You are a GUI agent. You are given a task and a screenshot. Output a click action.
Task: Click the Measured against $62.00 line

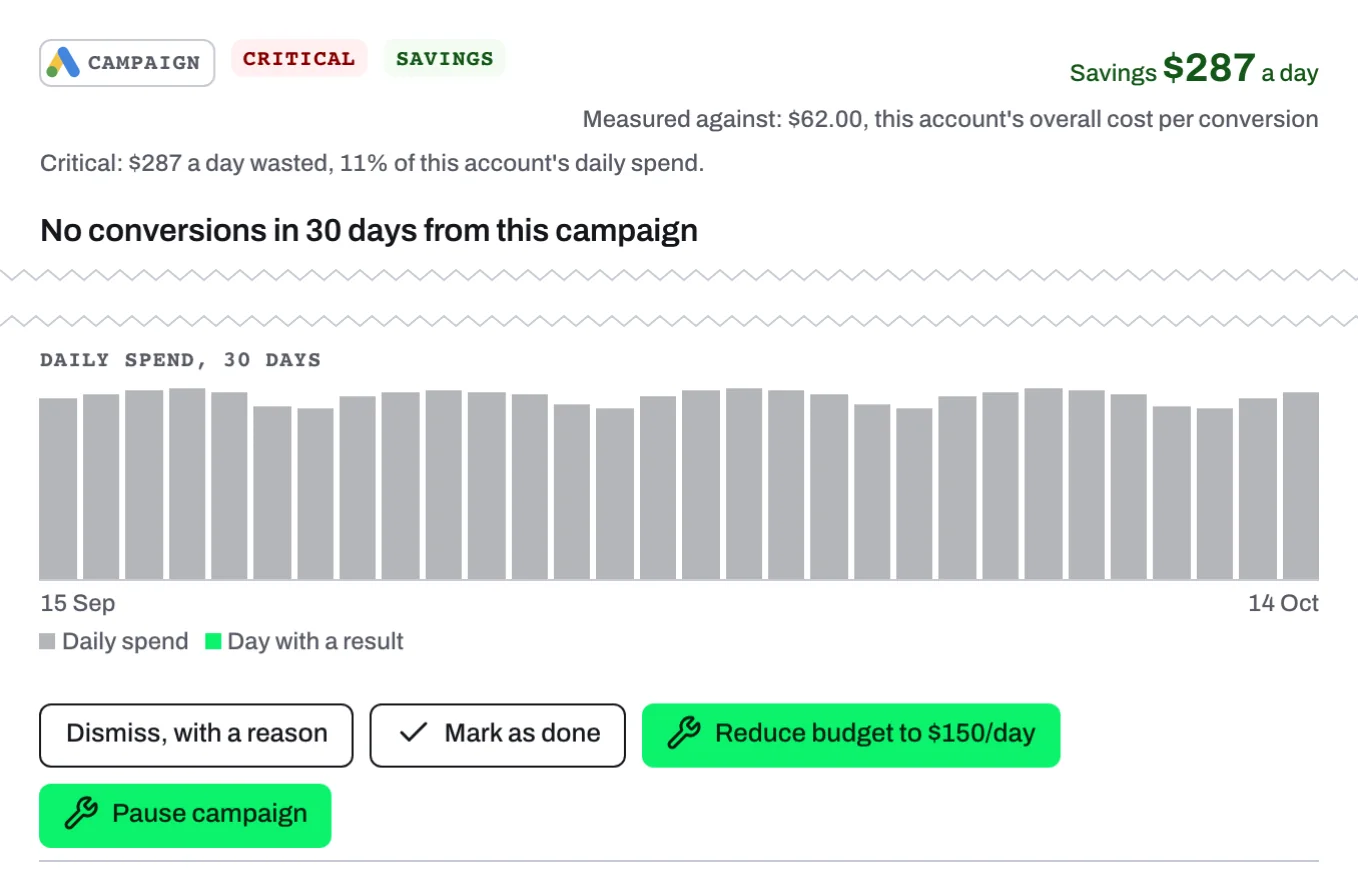[950, 120]
